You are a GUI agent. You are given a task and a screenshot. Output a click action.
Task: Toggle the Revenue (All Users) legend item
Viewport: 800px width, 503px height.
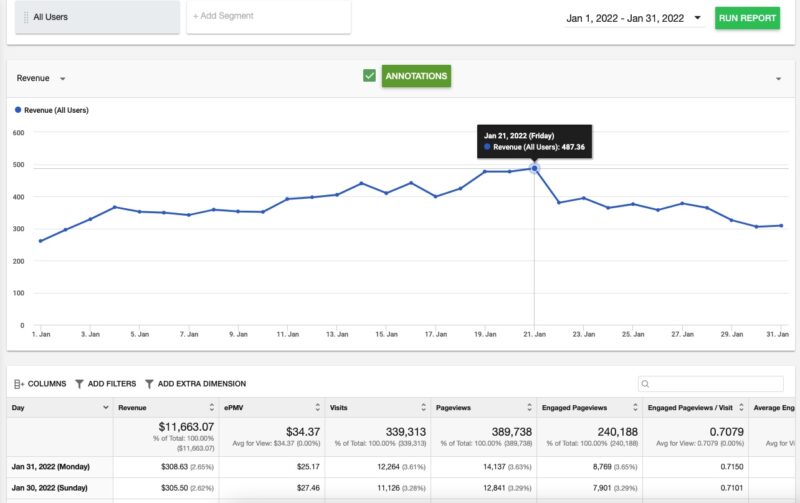coord(52,110)
